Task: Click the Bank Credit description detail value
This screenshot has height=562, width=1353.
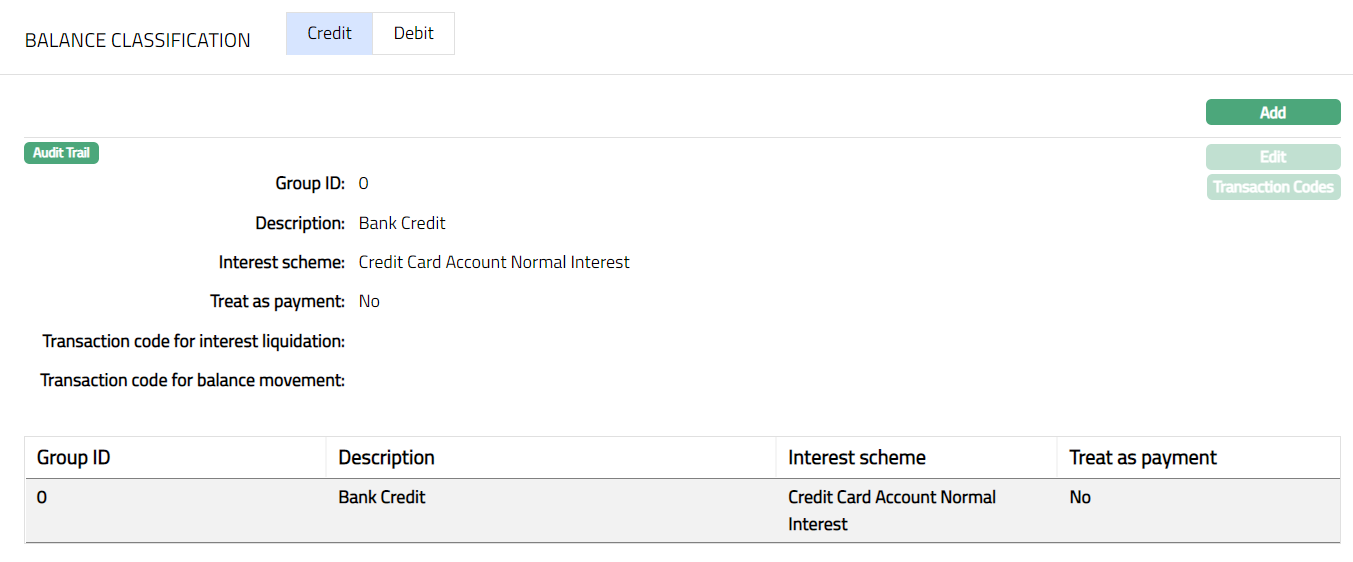Action: click(402, 223)
